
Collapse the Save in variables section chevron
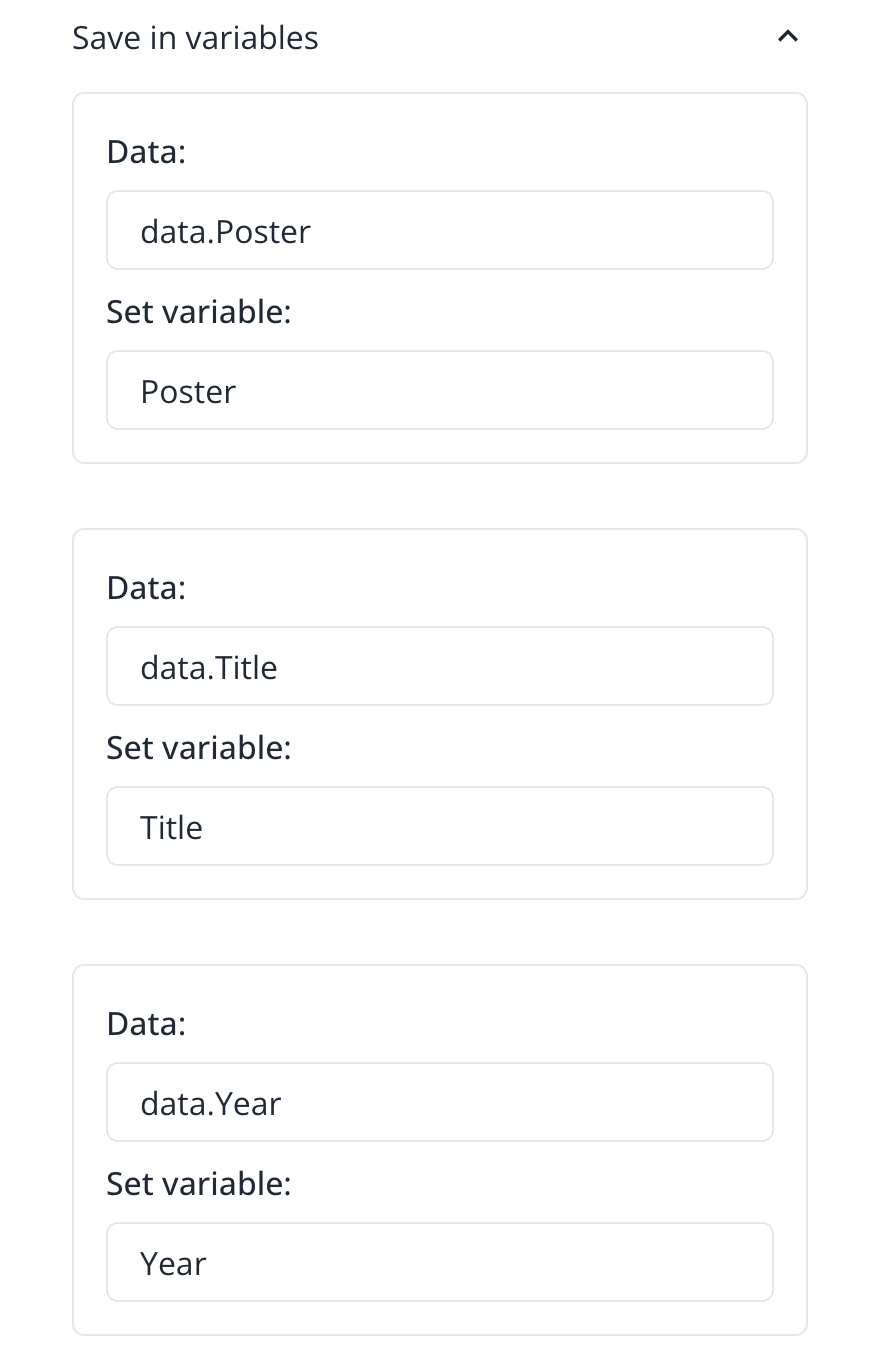point(788,37)
